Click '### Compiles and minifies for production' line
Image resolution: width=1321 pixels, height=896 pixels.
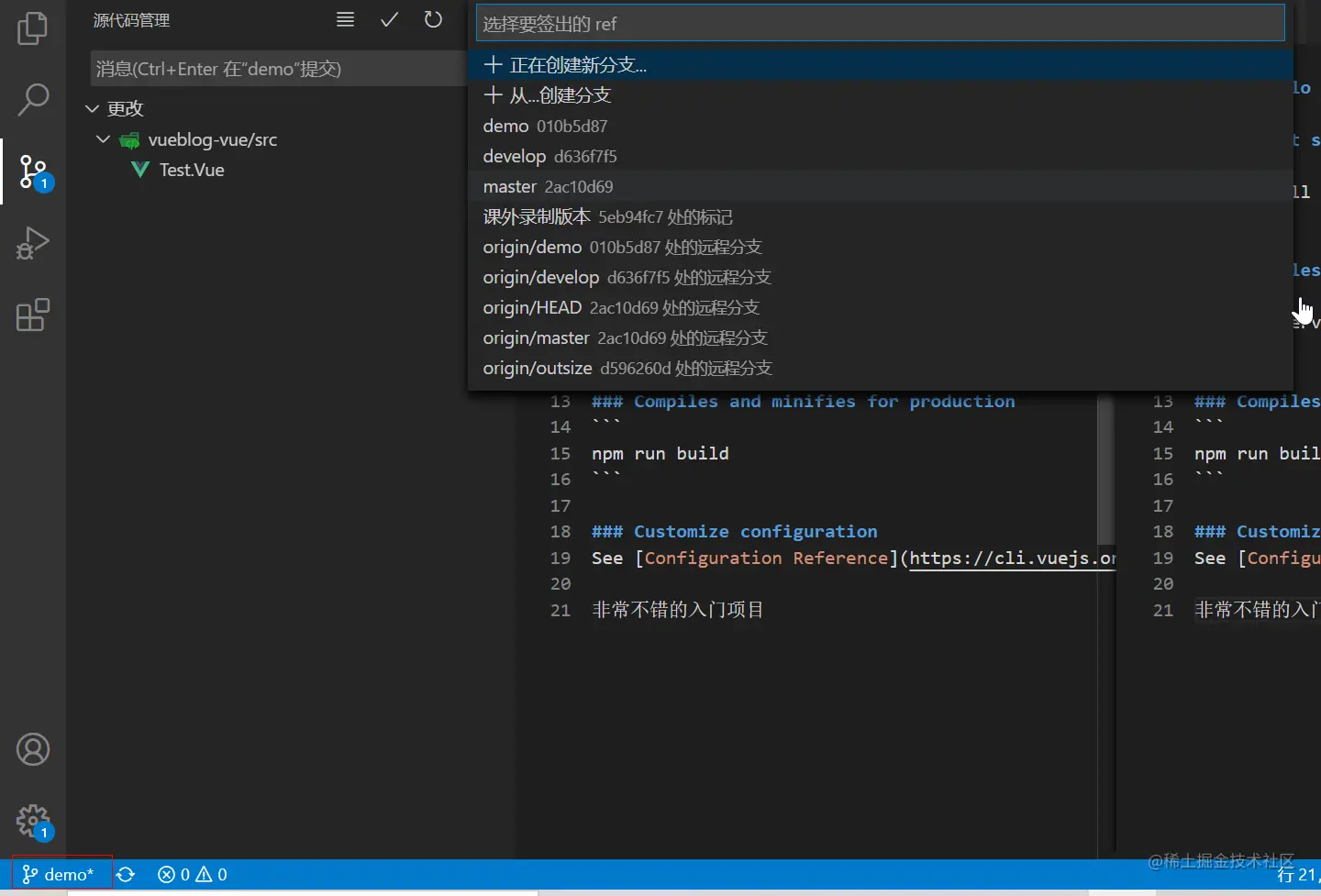click(x=804, y=401)
